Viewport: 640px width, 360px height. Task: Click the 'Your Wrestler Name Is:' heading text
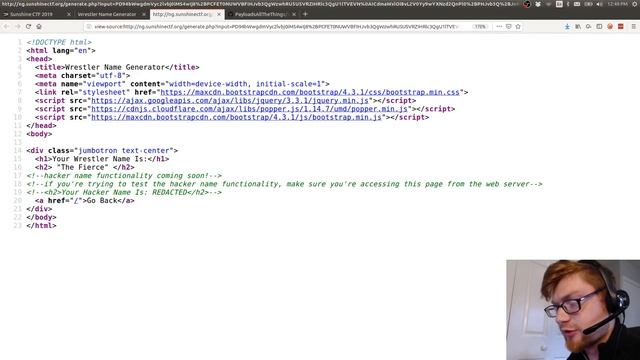(100, 159)
